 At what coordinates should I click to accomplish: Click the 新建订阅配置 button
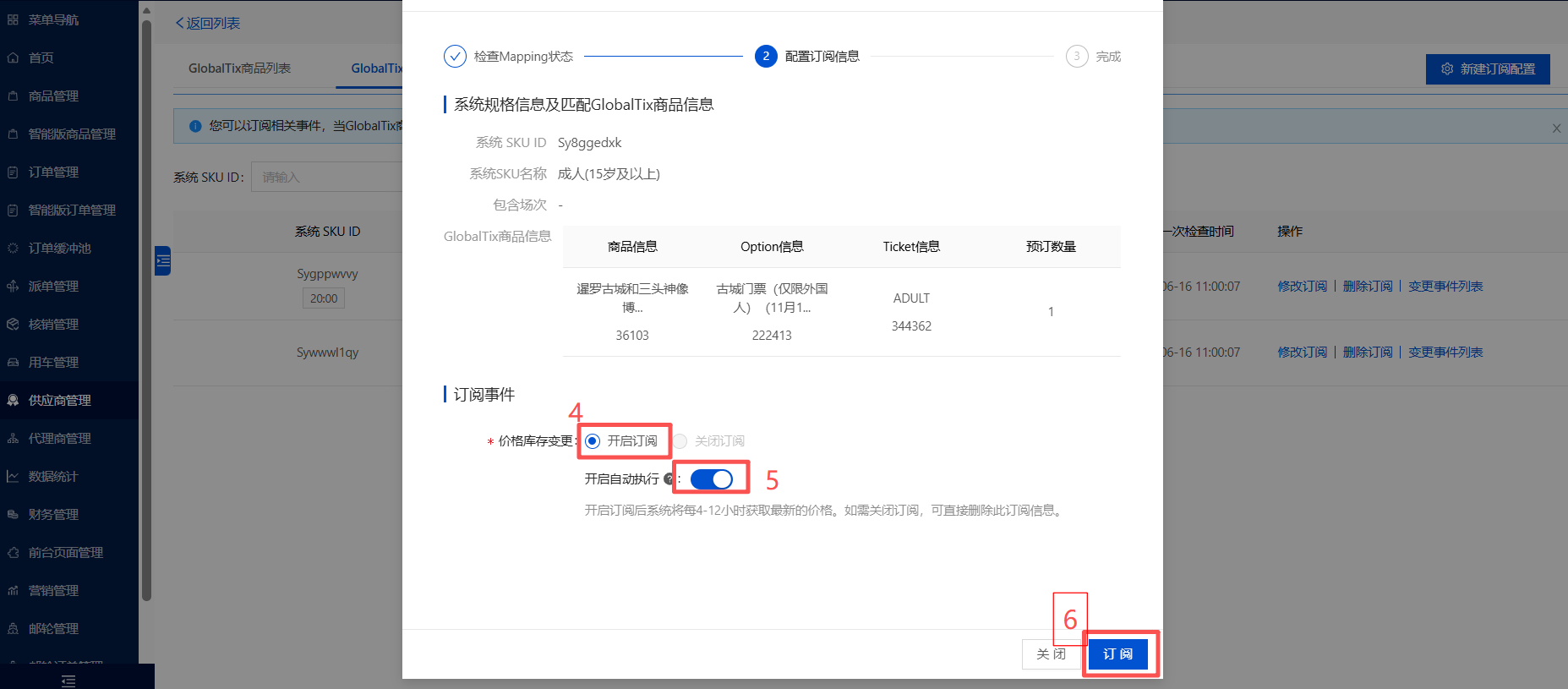pos(1488,68)
